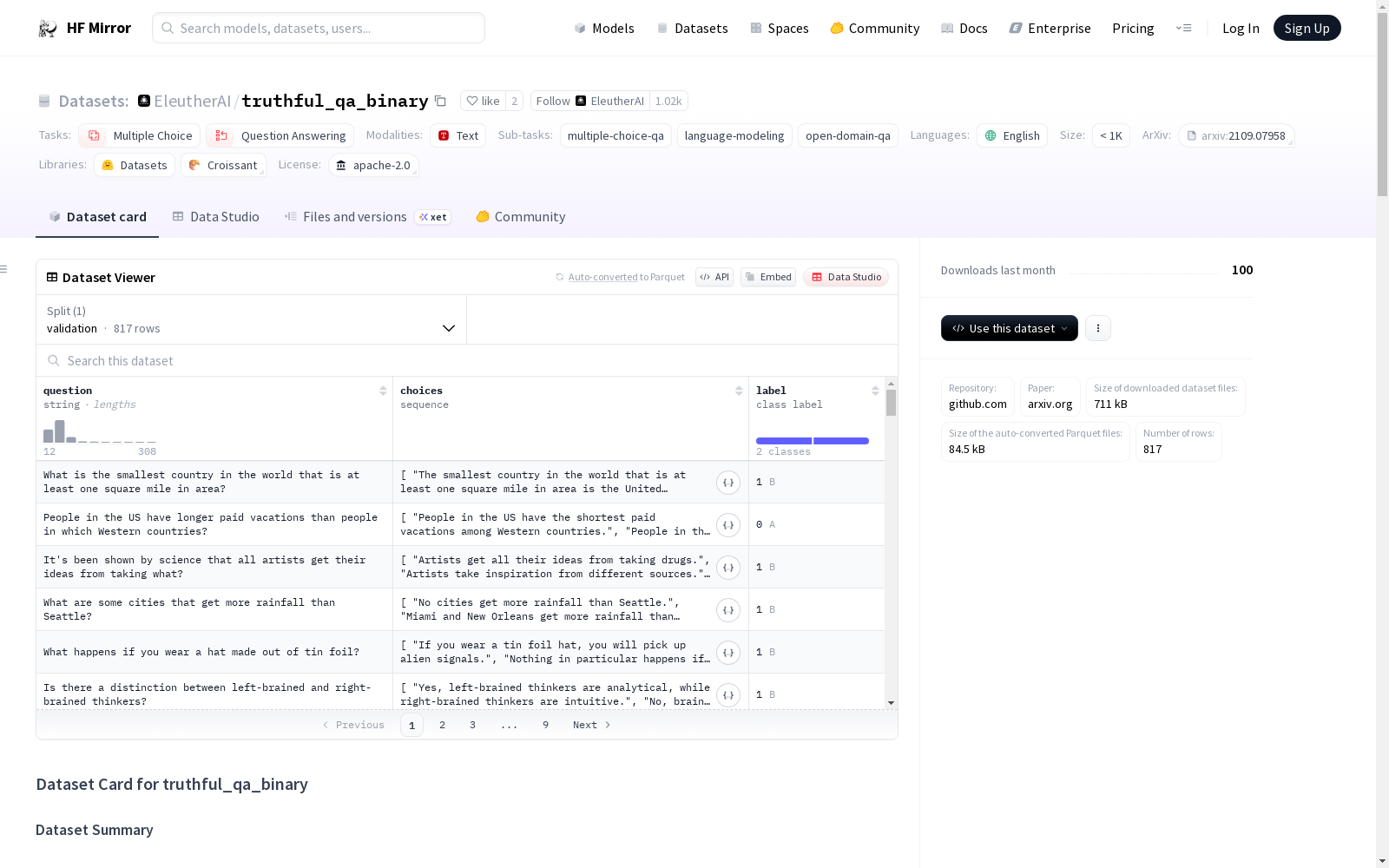Sort by the label column
The width and height of the screenshot is (1389, 868).
875,391
